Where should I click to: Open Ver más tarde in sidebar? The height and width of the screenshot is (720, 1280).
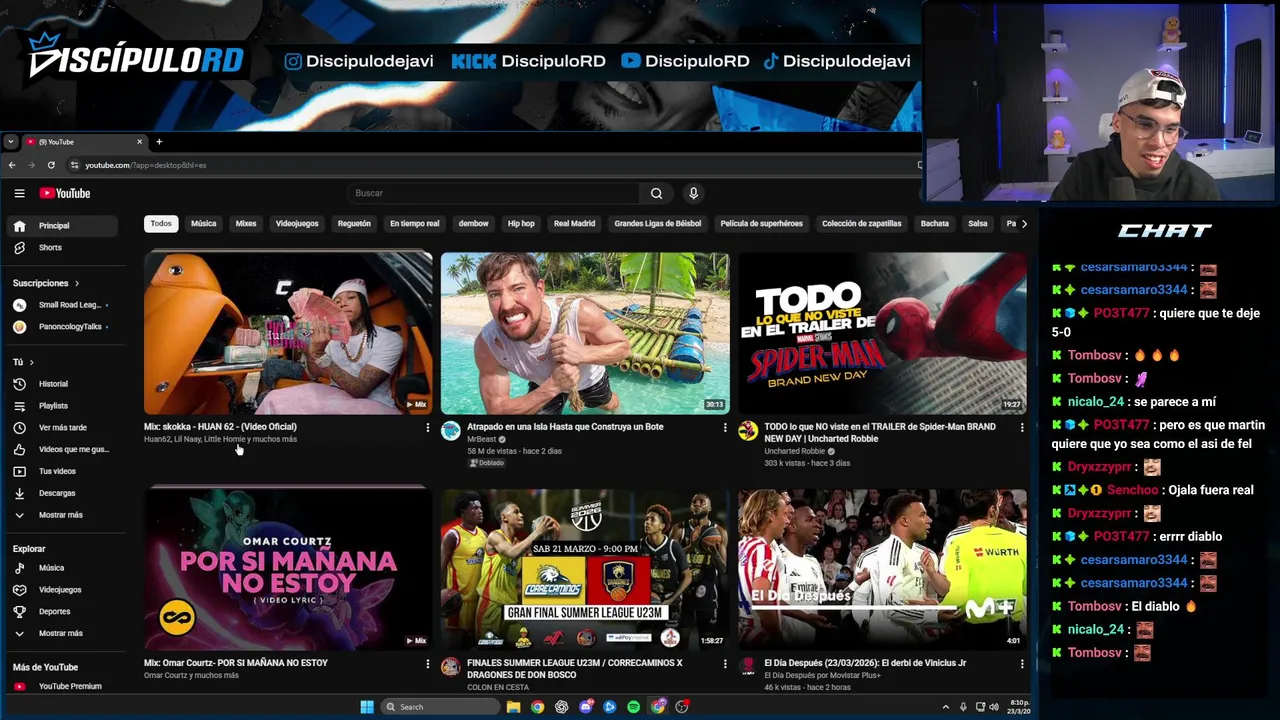coord(60,428)
